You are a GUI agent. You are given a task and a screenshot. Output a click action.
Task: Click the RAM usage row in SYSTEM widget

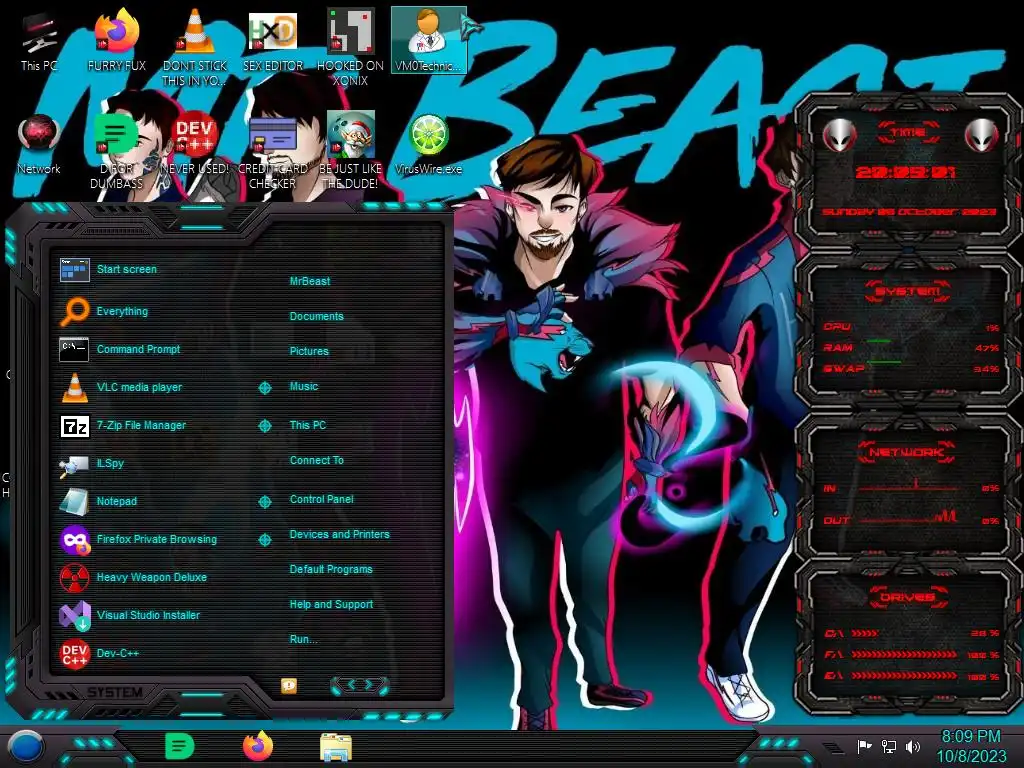pyautogui.click(x=910, y=347)
